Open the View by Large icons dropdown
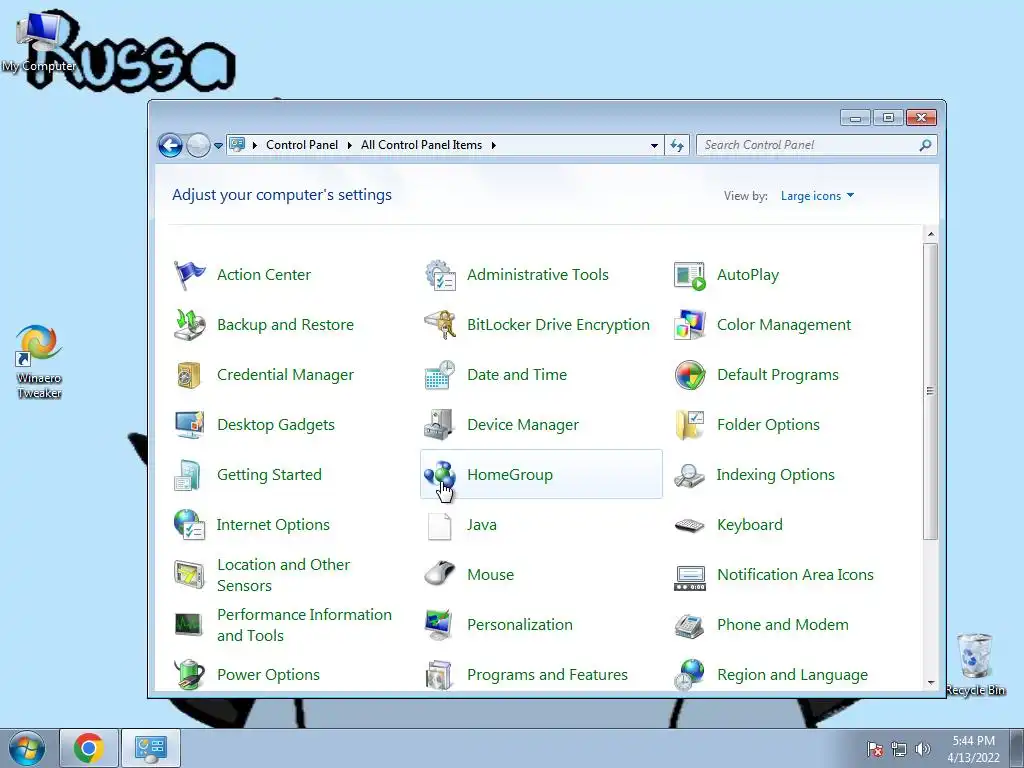This screenshot has width=1024, height=768. pos(817,196)
